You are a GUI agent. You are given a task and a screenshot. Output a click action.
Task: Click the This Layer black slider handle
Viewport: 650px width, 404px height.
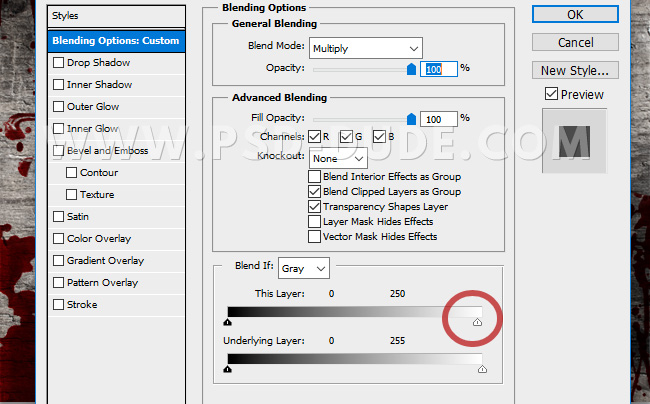228,322
